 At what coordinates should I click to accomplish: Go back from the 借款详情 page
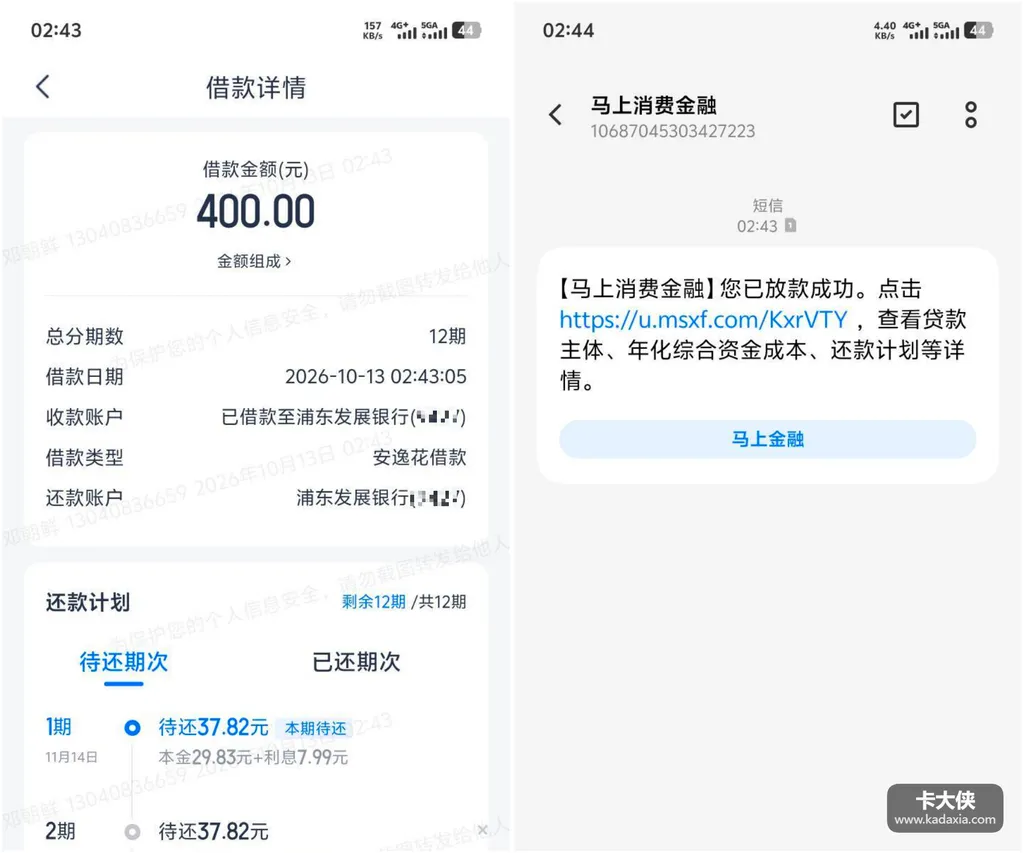pyautogui.click(x=43, y=86)
